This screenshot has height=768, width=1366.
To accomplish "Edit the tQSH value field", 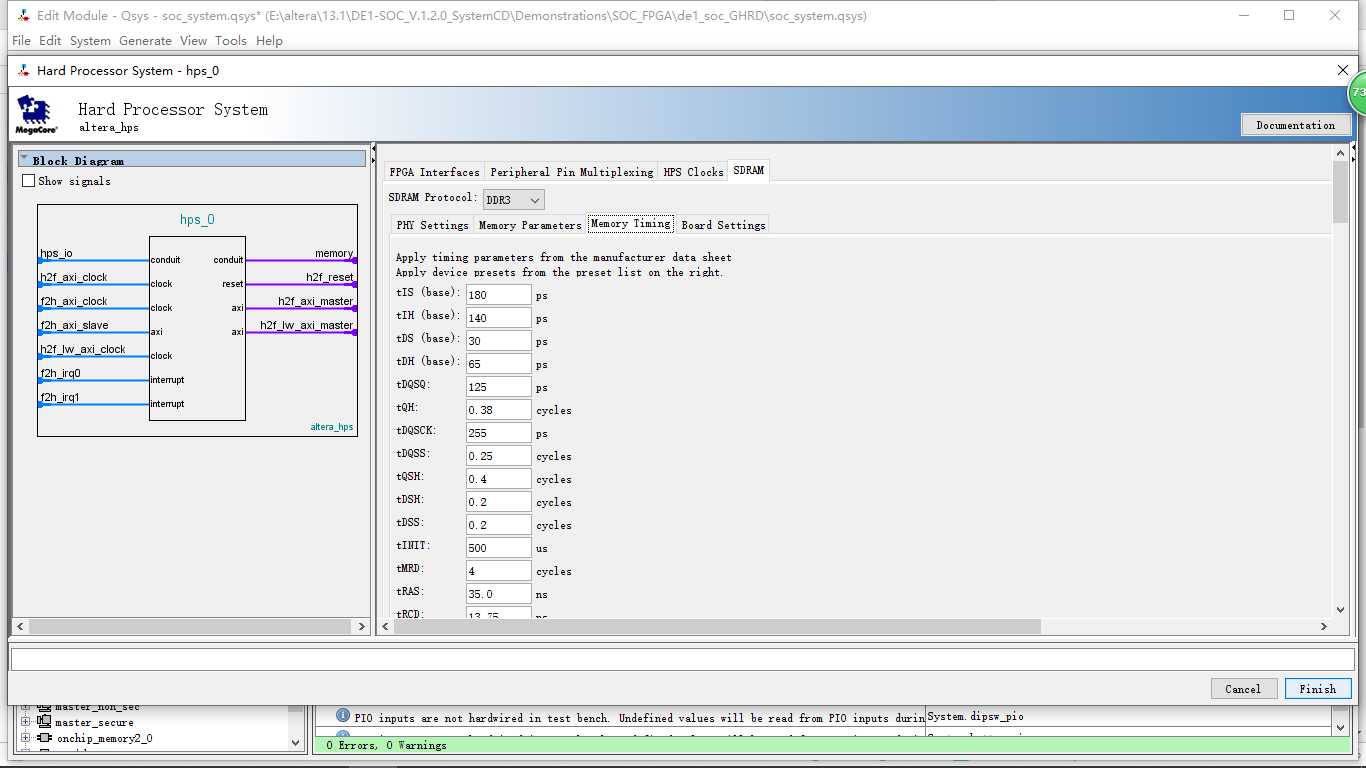I will pos(498,479).
